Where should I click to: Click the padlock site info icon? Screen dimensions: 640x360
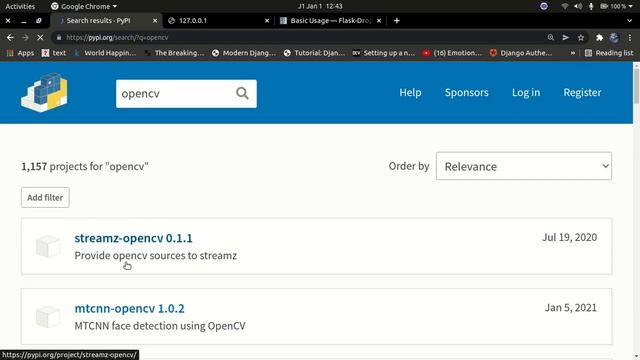pos(59,38)
